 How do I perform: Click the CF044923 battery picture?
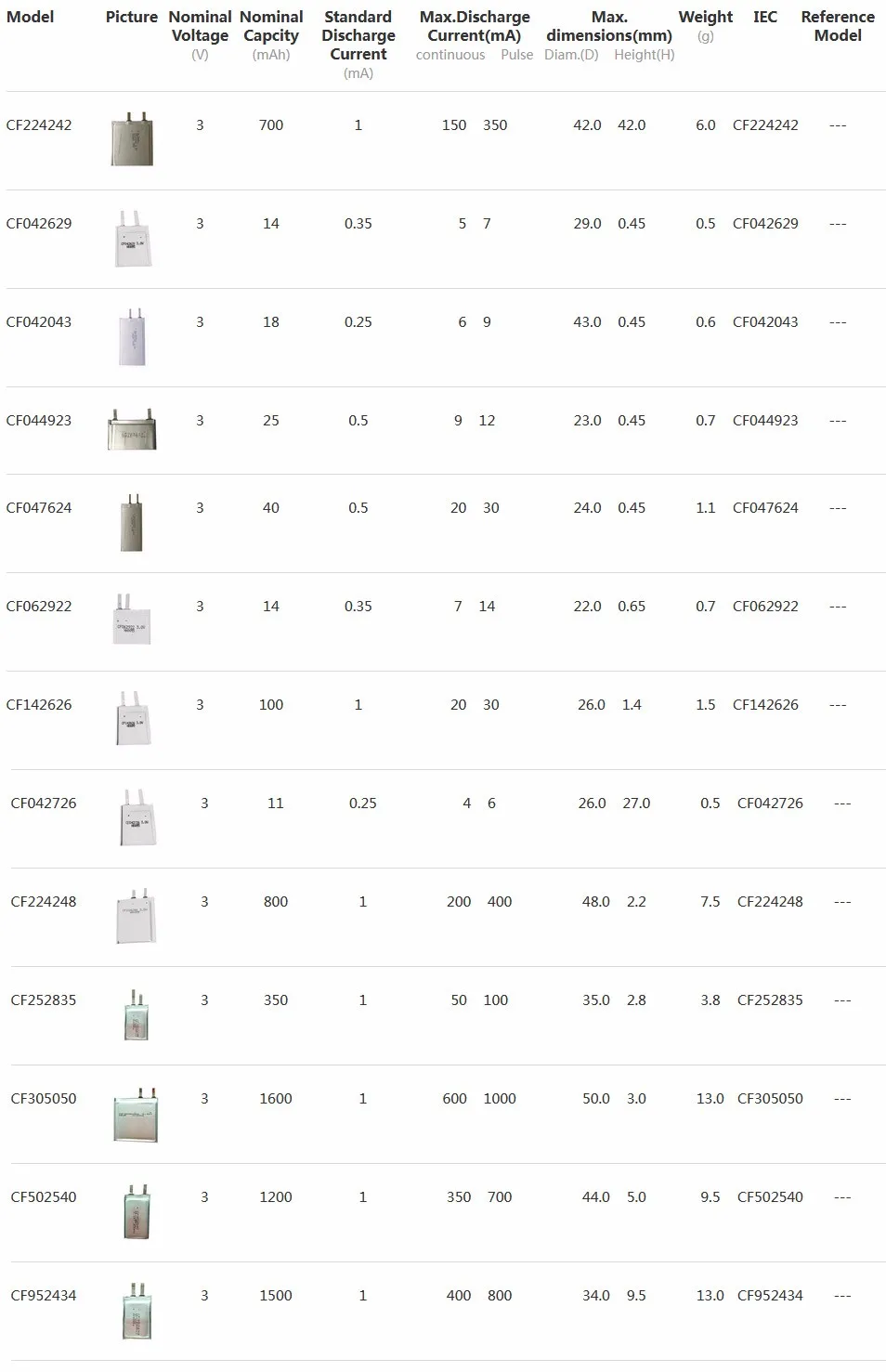(x=132, y=429)
